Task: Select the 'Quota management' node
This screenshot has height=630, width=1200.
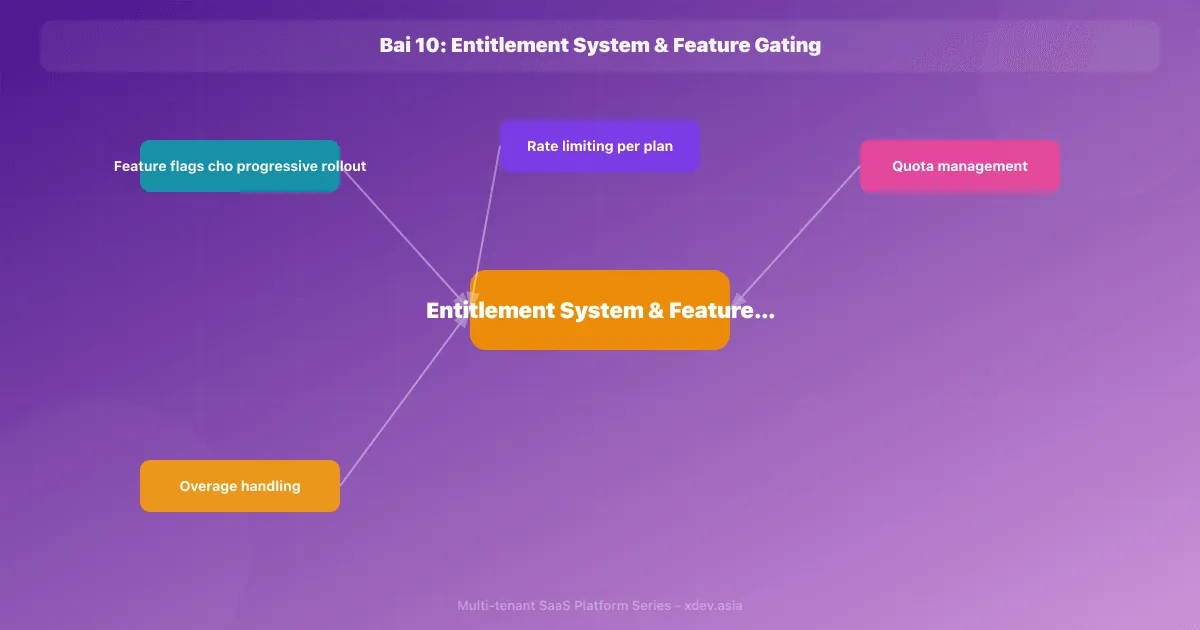Action: pyautogui.click(x=960, y=166)
